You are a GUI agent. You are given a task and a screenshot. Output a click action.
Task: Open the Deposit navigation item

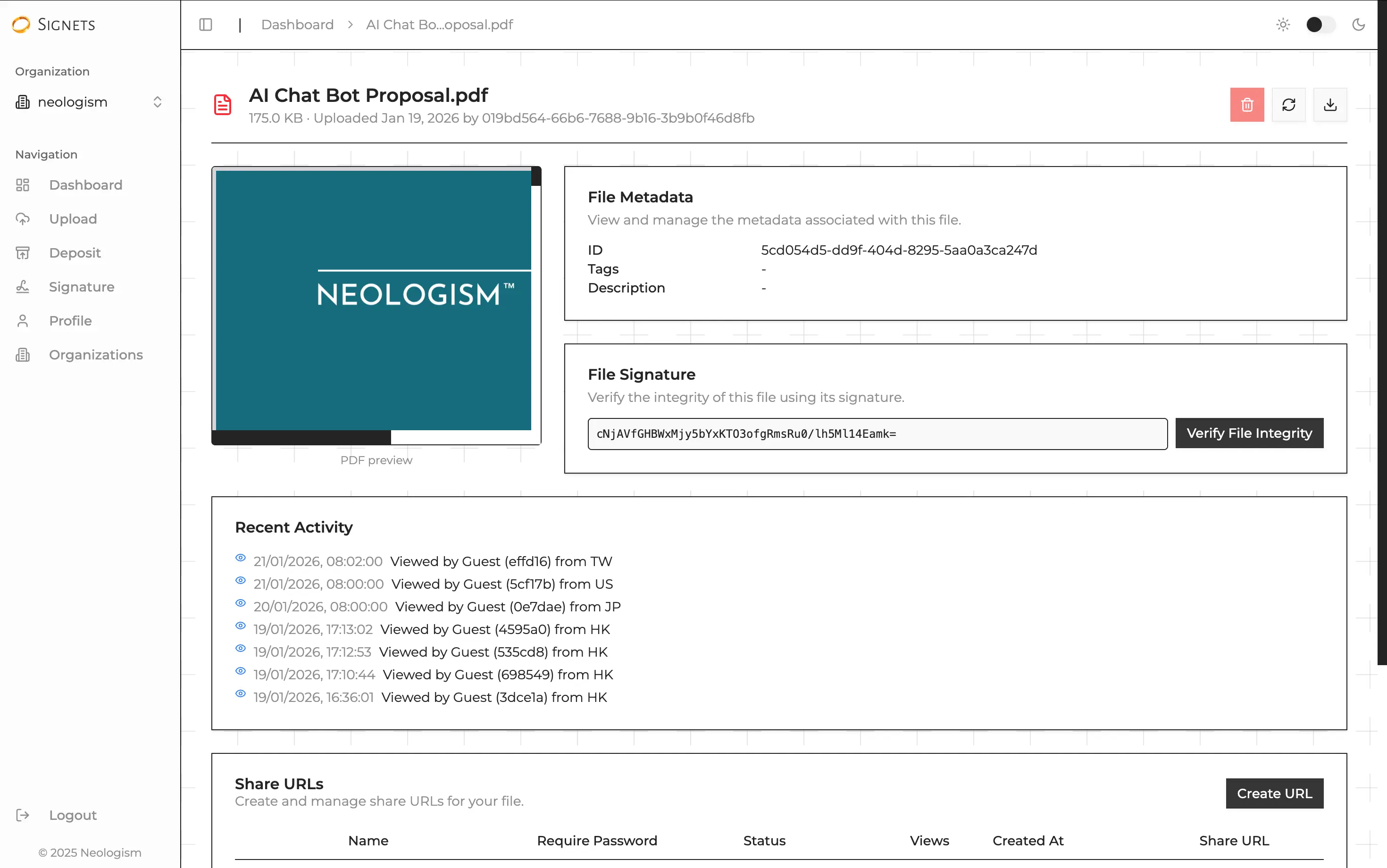click(75, 253)
